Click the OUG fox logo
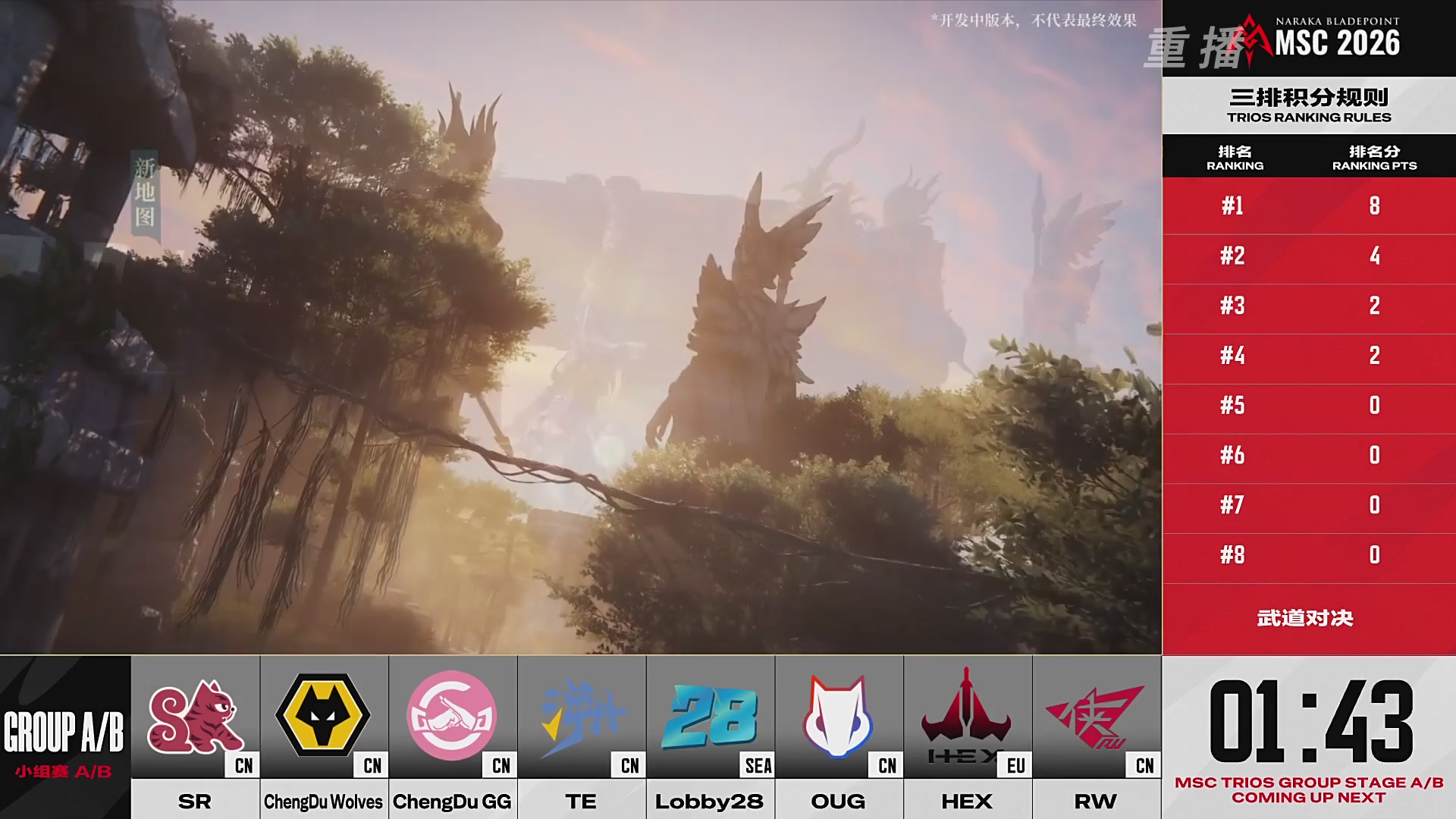 click(838, 716)
